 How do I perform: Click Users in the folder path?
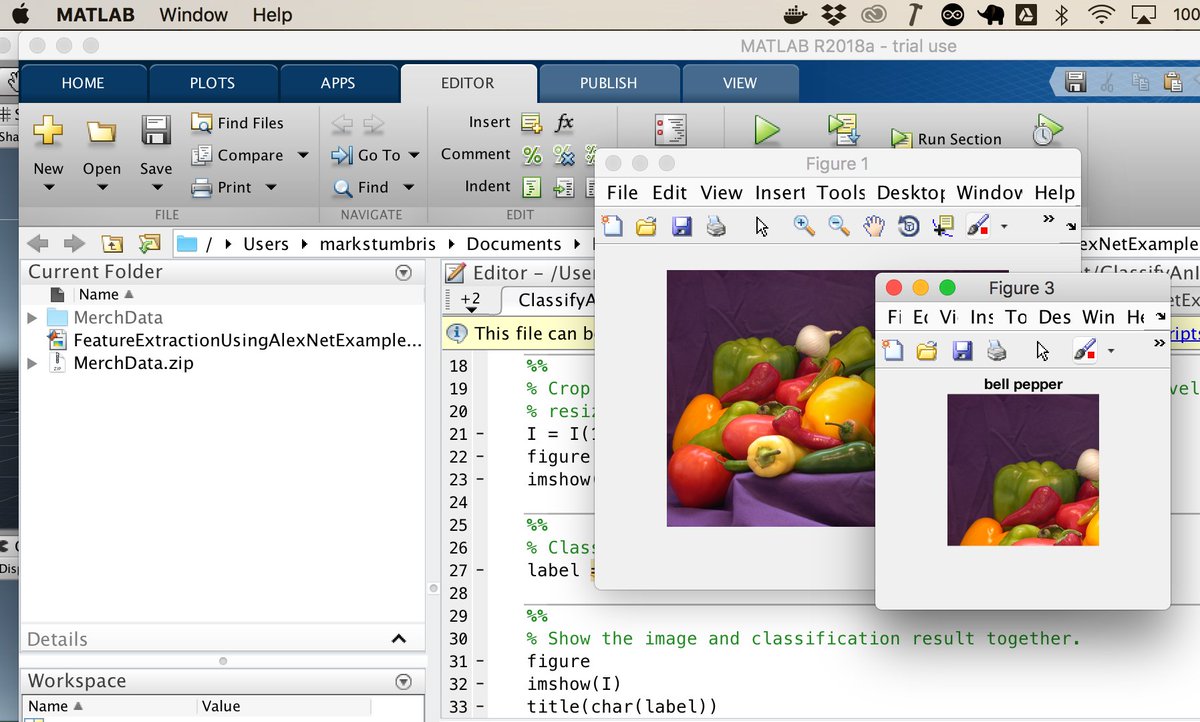(266, 244)
